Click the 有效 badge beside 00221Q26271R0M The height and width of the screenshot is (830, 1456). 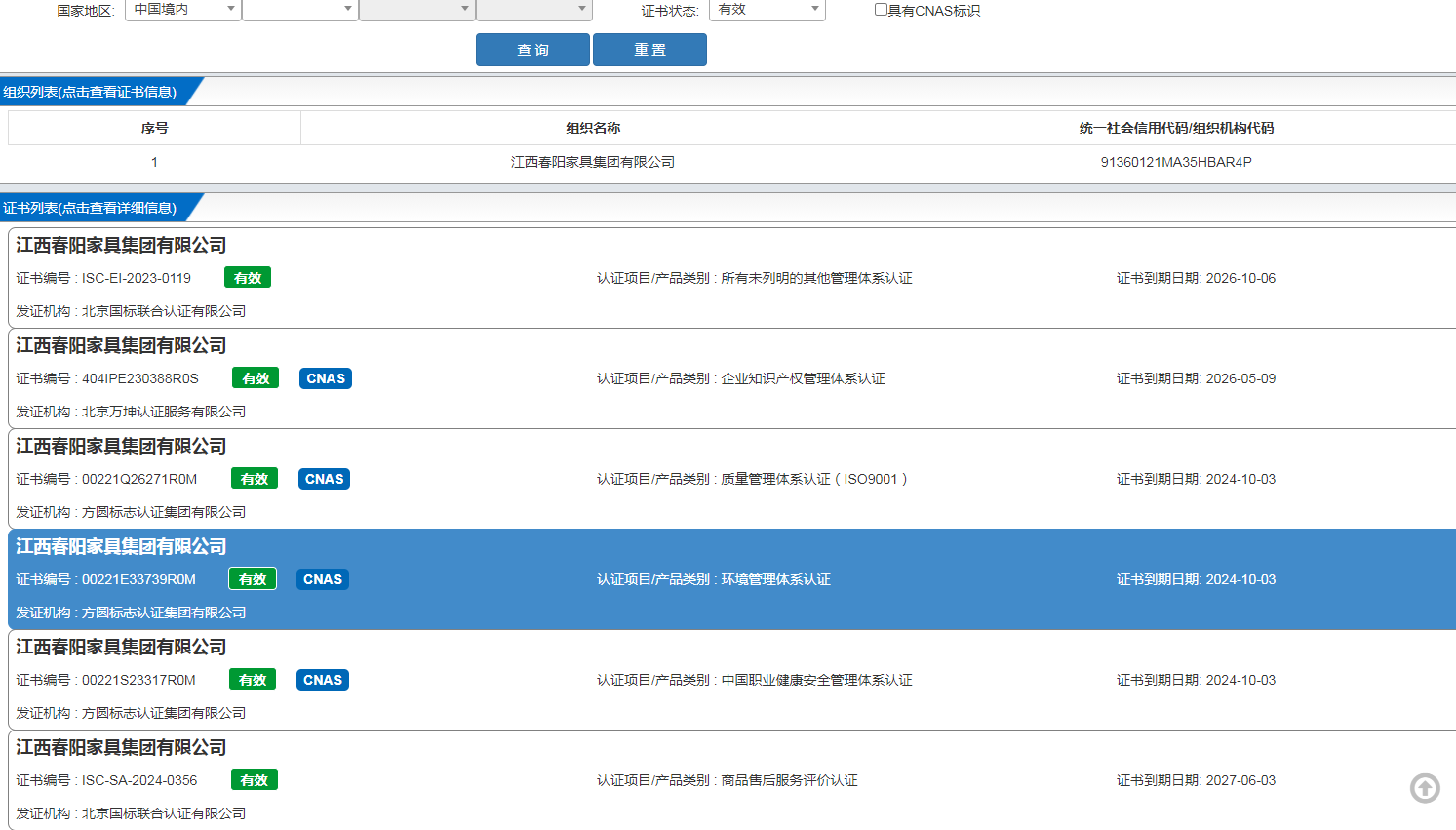click(255, 479)
